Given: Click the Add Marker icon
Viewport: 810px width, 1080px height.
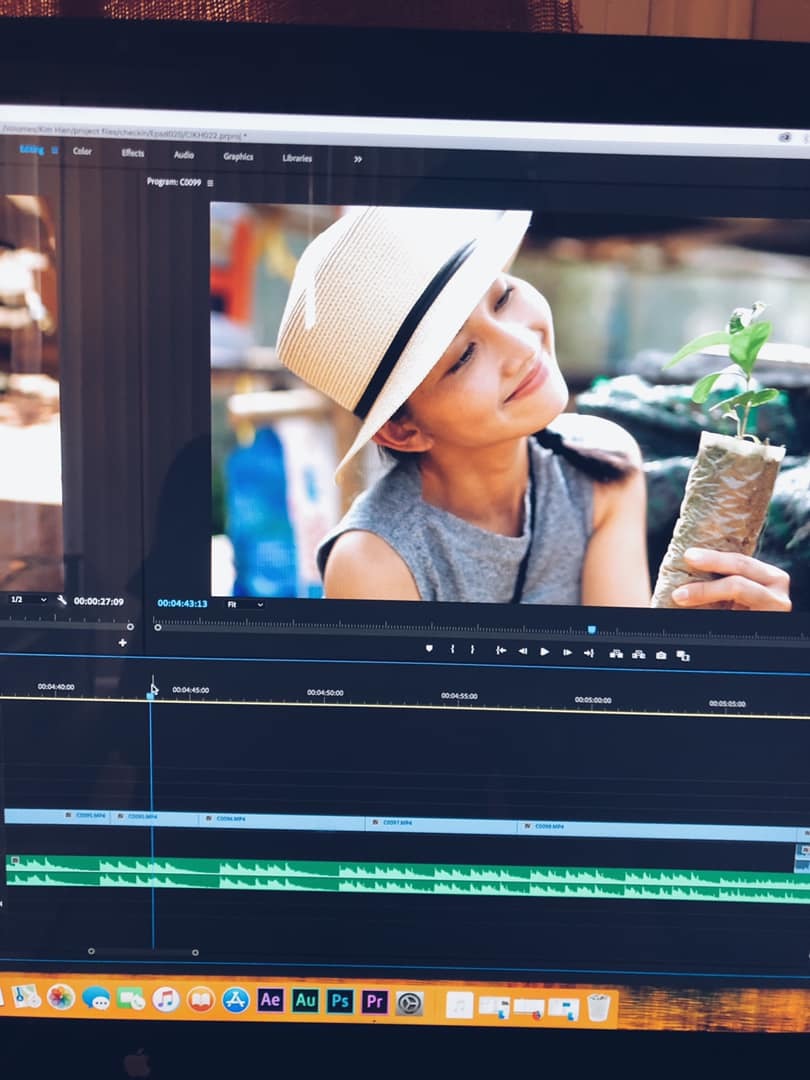Looking at the screenshot, I should pyautogui.click(x=429, y=649).
